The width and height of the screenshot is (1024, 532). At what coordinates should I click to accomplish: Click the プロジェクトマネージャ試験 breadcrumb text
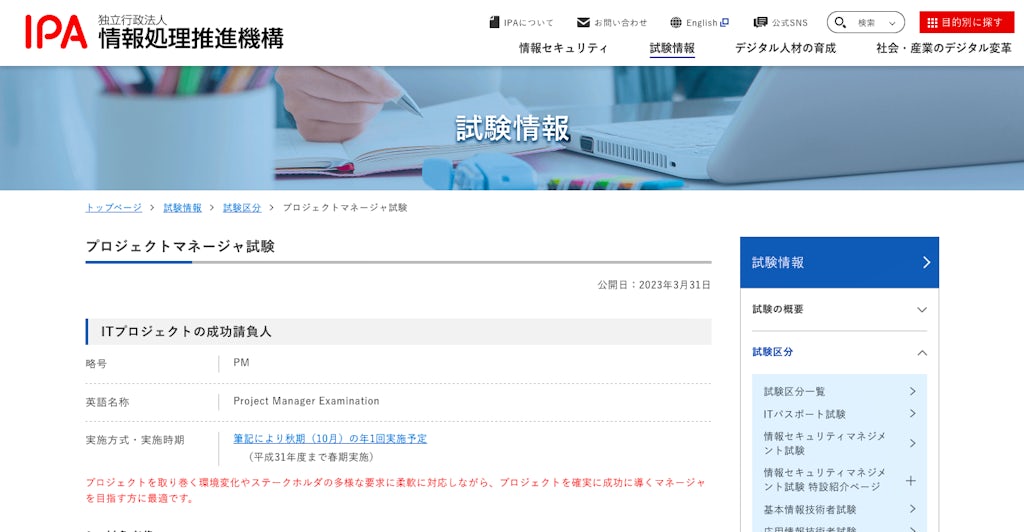345,208
